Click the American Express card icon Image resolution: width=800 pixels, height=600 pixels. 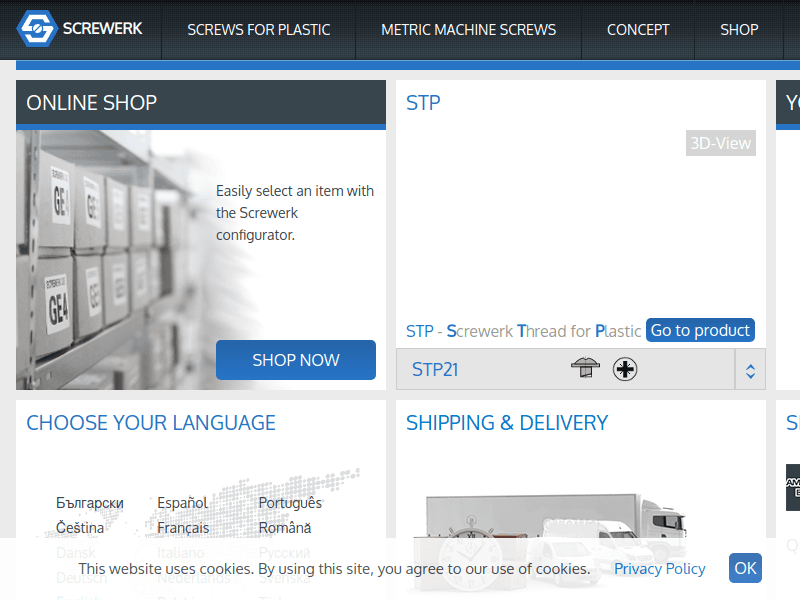pos(792,487)
